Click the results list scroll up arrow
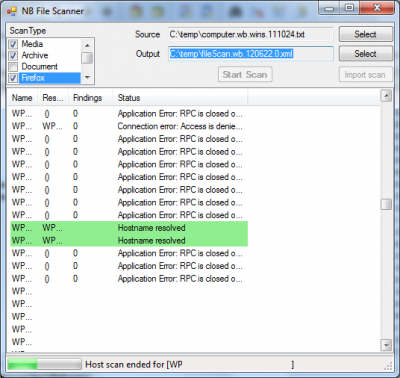400x378 pixels. [x=386, y=96]
